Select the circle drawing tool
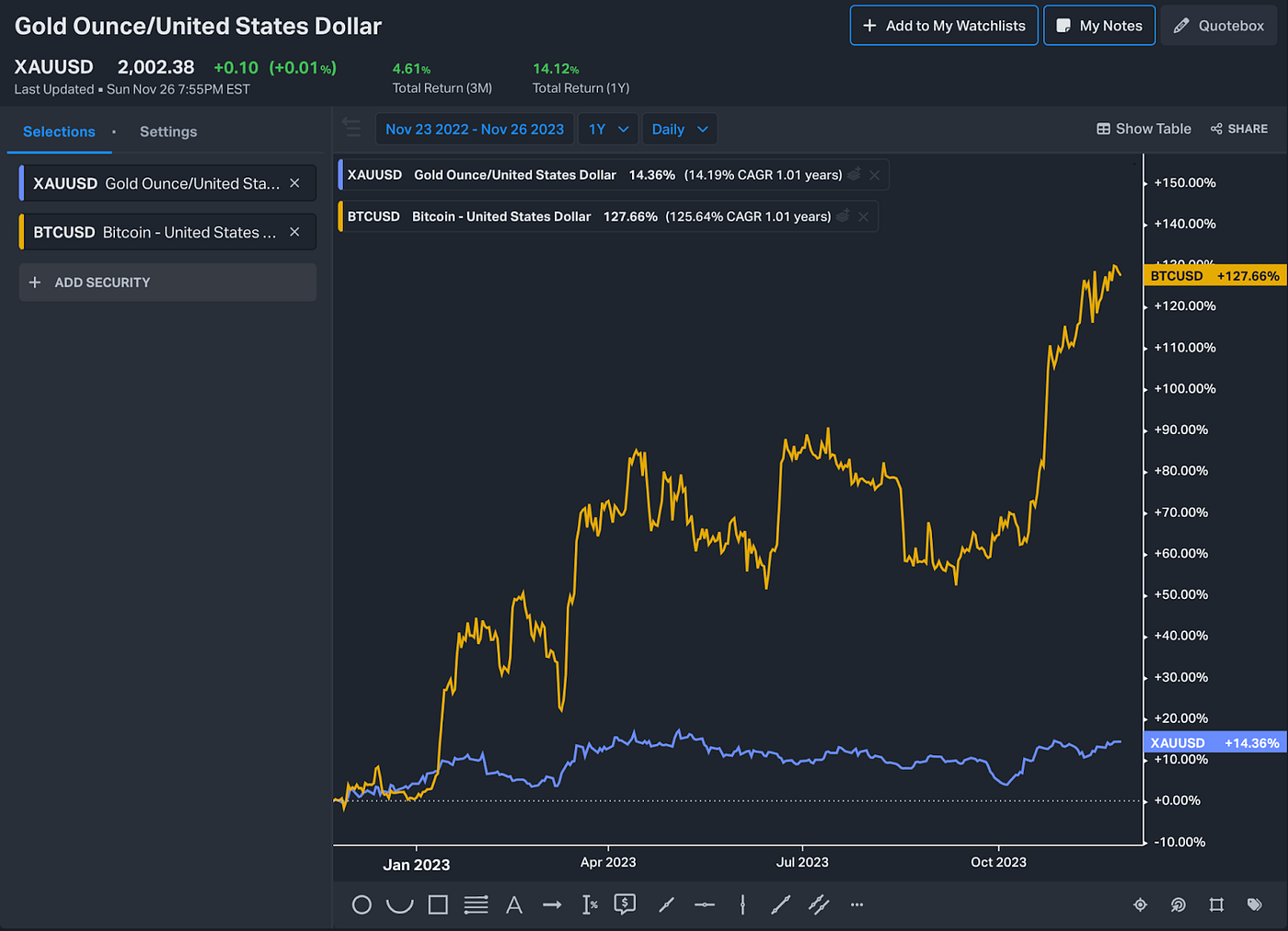Image resolution: width=1288 pixels, height=931 pixels. 362,905
